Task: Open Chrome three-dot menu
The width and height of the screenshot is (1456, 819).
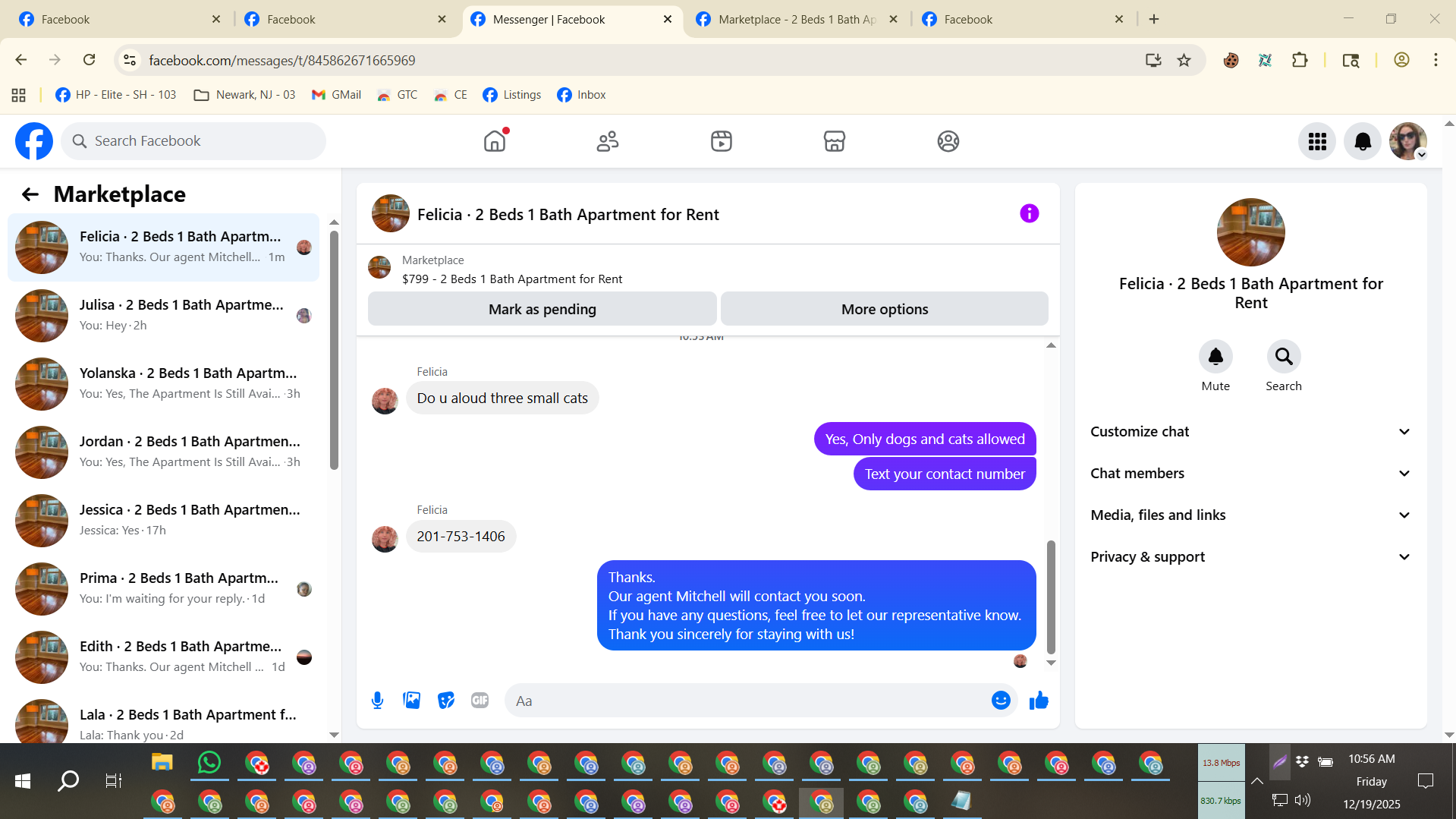Action: pos(1436,60)
